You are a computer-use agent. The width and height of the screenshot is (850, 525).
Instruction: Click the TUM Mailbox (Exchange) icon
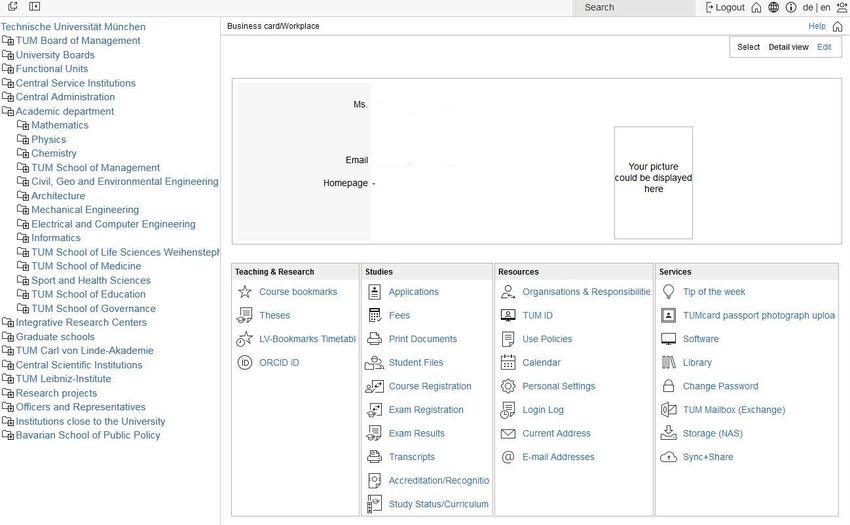coord(668,409)
